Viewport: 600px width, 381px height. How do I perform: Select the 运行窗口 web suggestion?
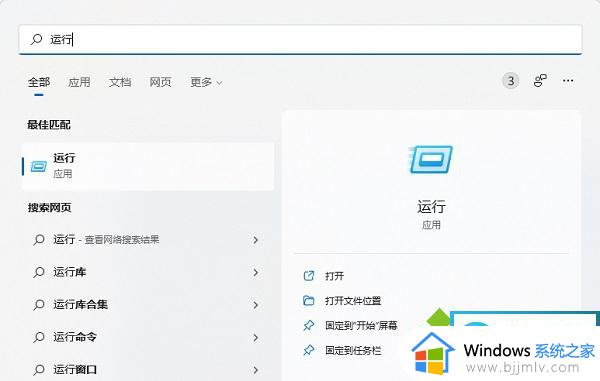148,370
